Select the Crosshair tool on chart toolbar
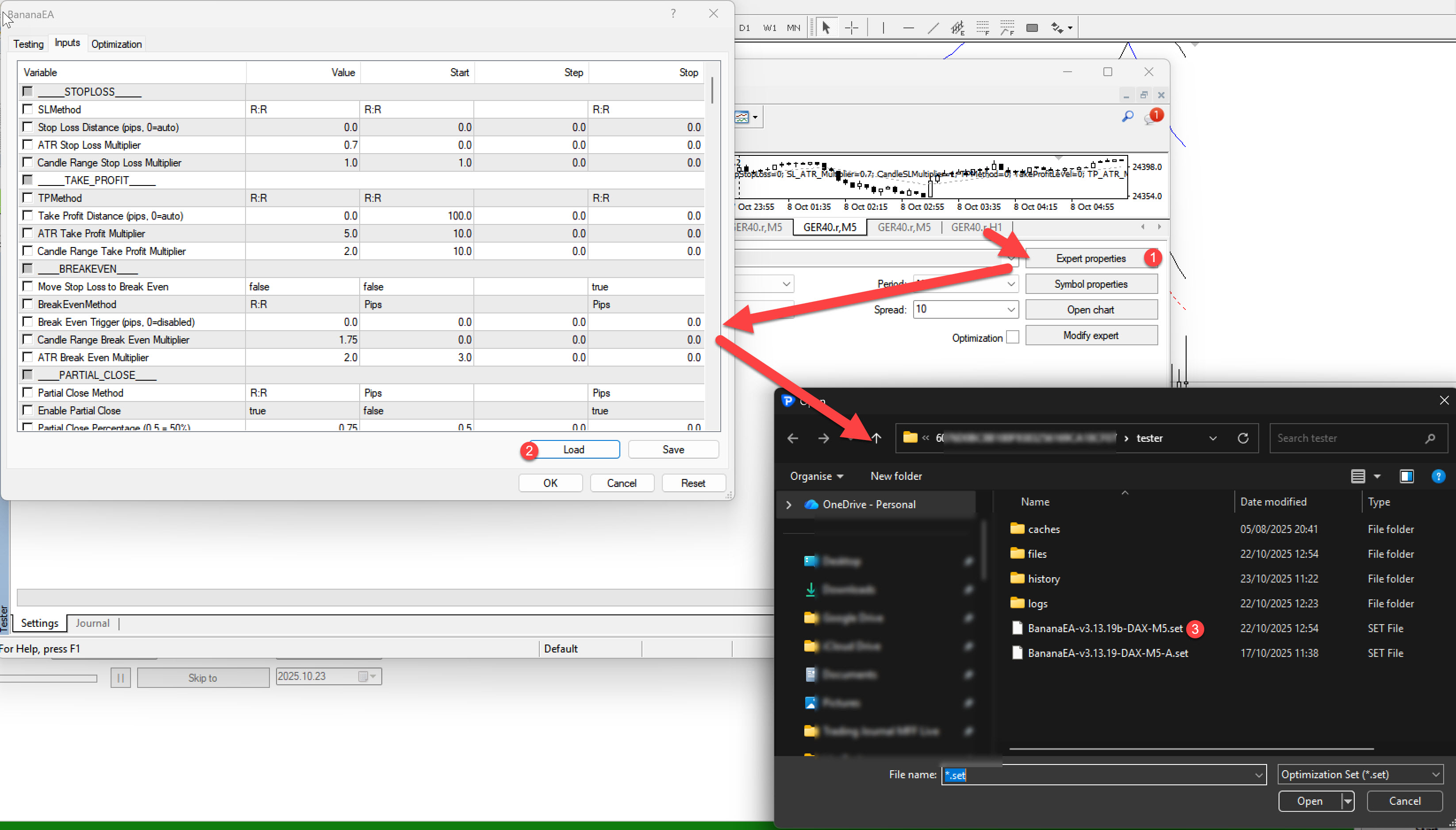Viewport: 1456px width, 830px height. coord(852,27)
